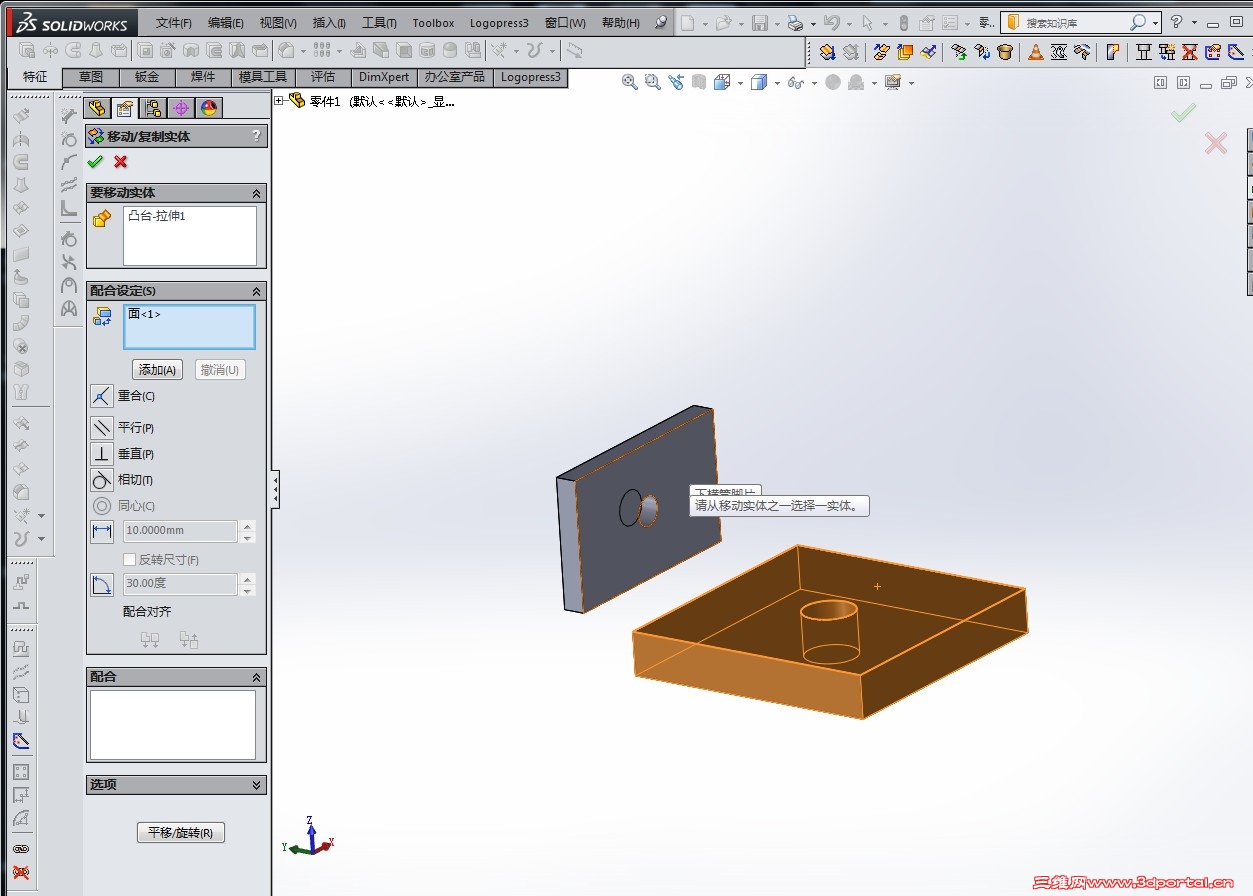The width and height of the screenshot is (1253, 896).
Task: Click the 10.0000mm distance input field
Action: [x=180, y=531]
